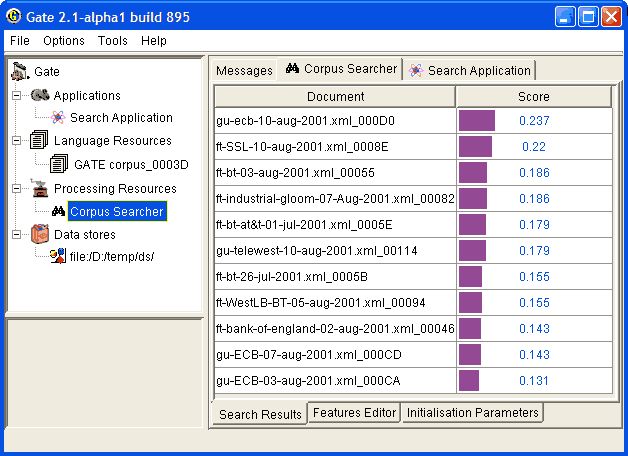Click the Applications gears icon
628x456 pixels.
click(x=40, y=96)
